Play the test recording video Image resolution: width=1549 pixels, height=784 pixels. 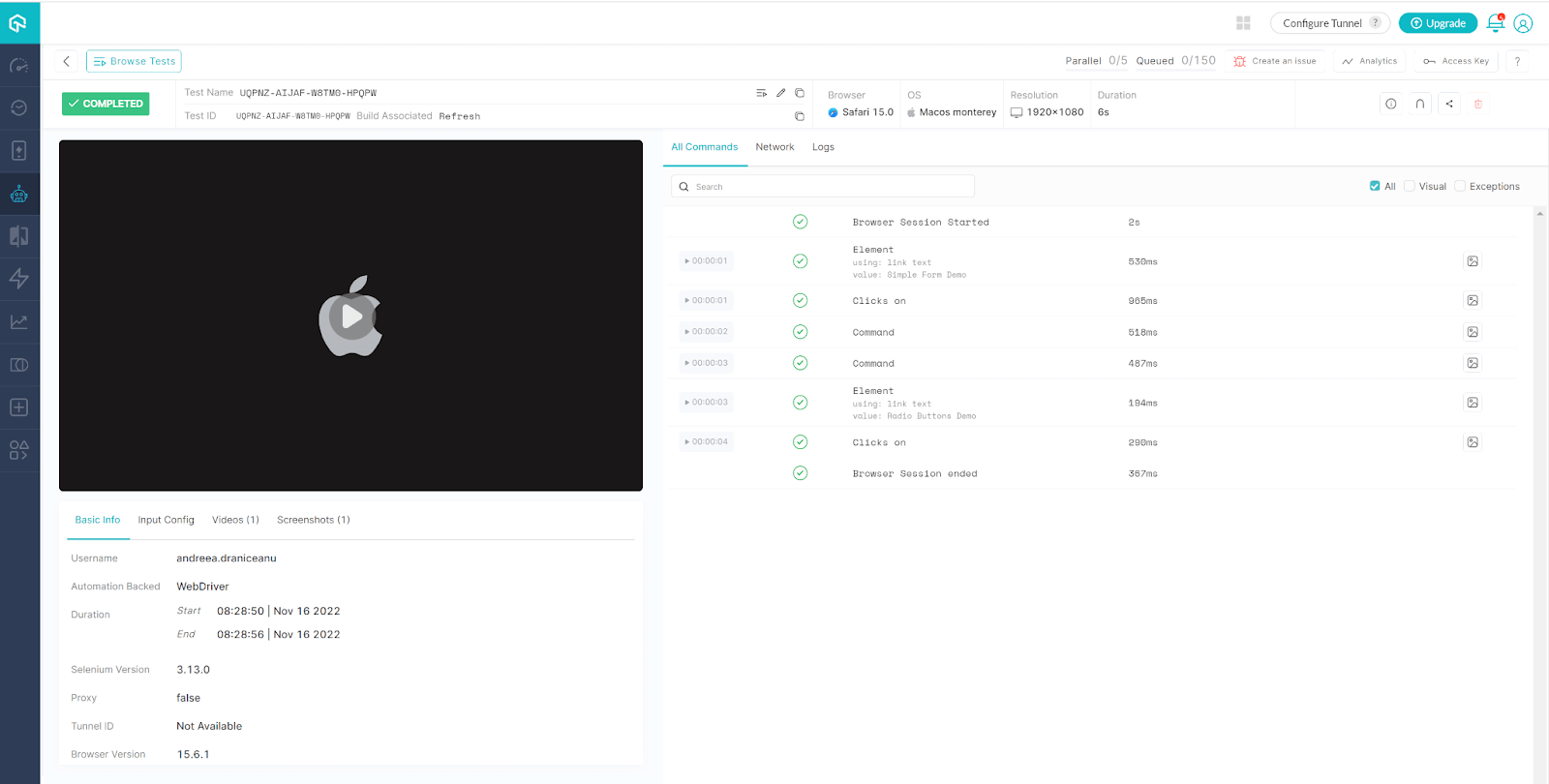(x=351, y=316)
